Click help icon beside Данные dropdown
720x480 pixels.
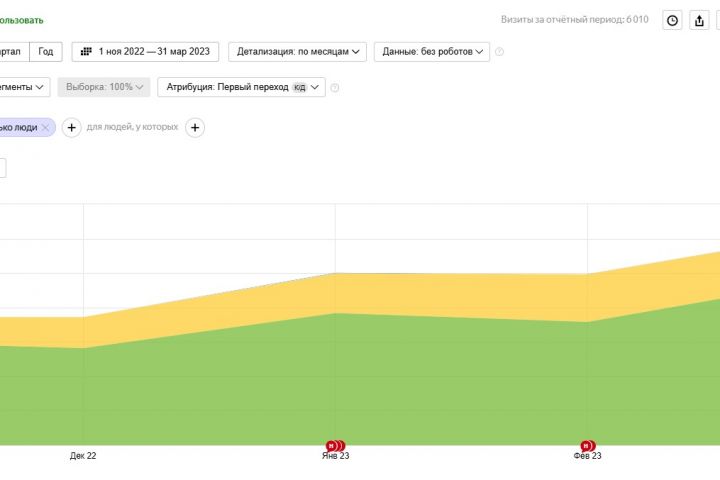coord(499,52)
